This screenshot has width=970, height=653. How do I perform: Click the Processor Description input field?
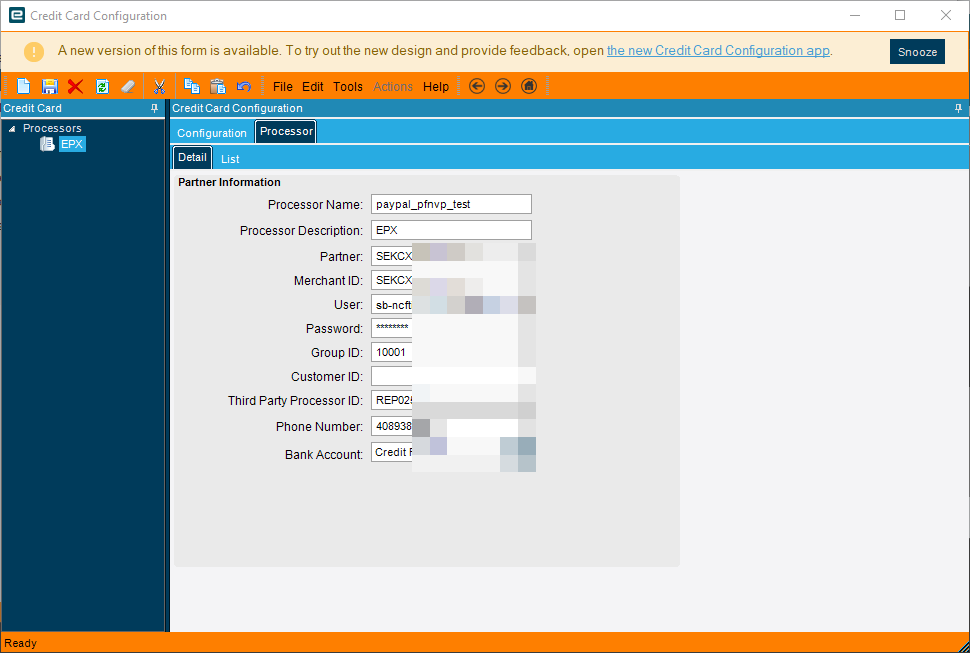pos(451,230)
